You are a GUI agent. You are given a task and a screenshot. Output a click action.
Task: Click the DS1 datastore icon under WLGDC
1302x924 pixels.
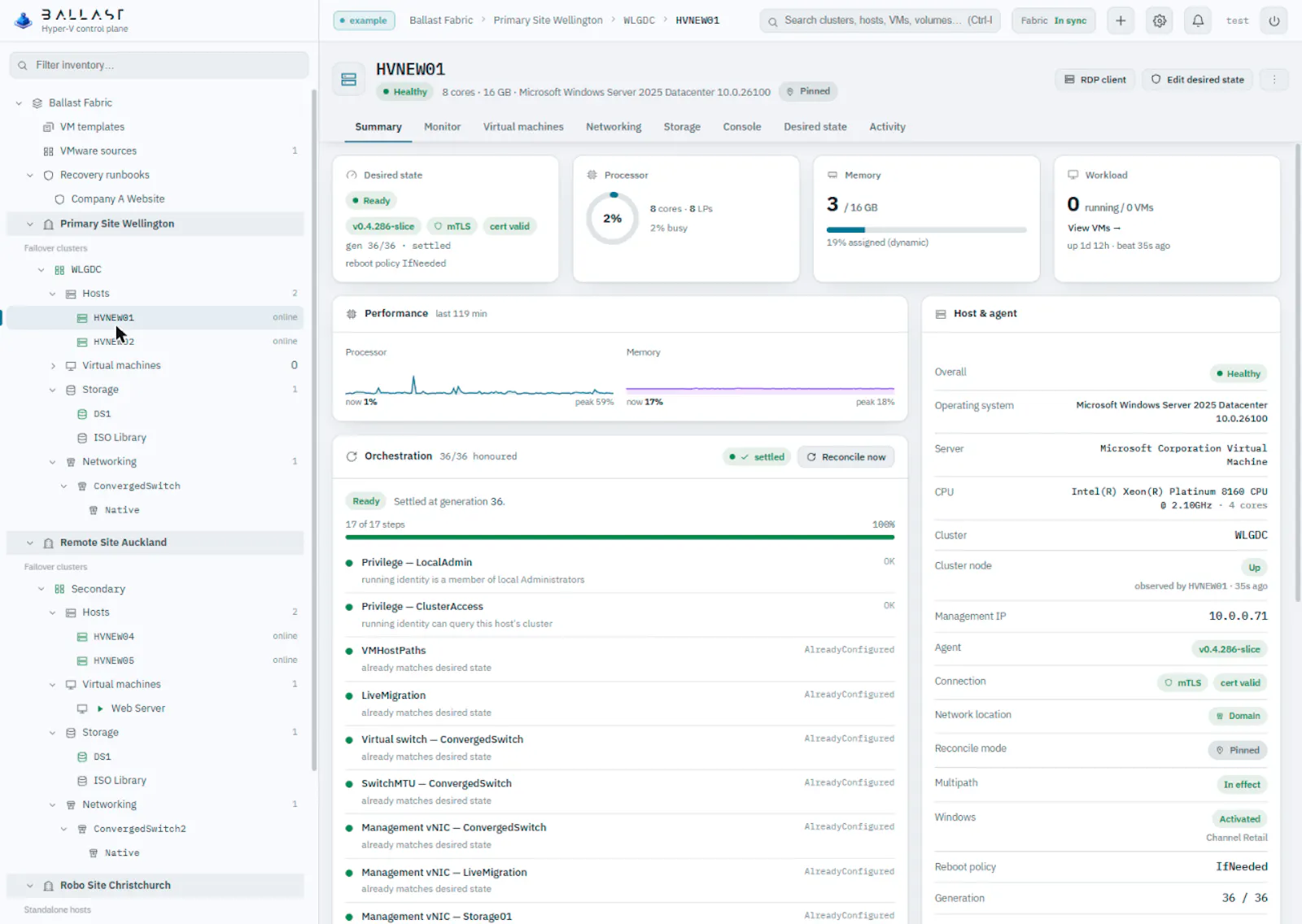(82, 414)
